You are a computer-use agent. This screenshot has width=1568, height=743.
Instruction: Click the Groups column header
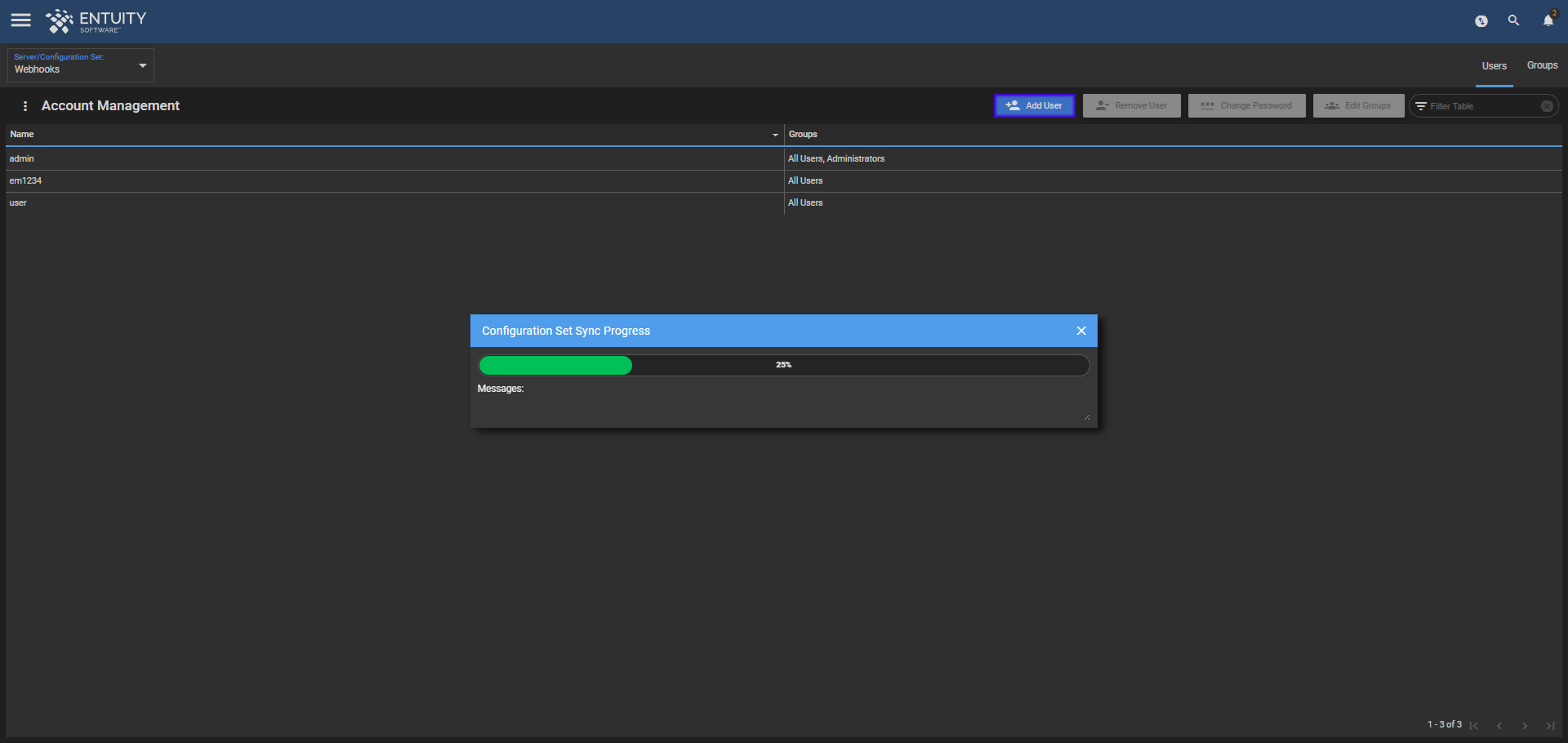[x=1173, y=135]
